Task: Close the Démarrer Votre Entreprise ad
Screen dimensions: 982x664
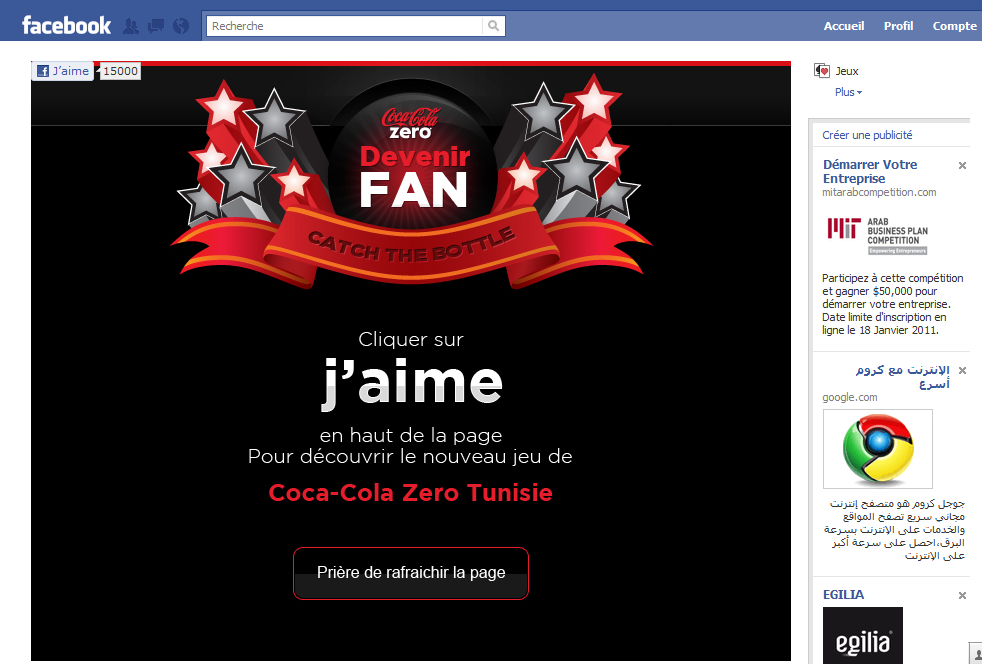Action: click(962, 165)
